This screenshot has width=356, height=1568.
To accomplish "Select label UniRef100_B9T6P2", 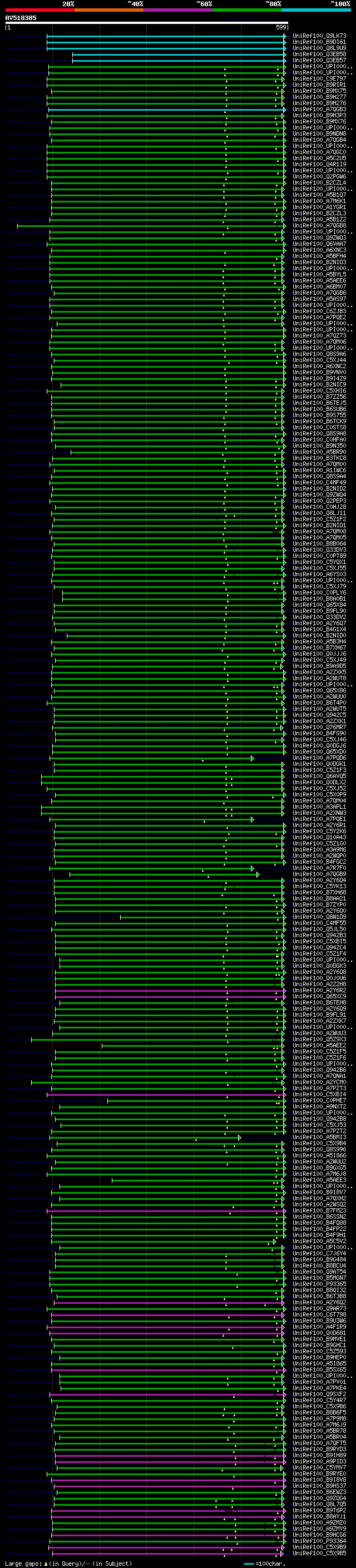I will pos(319,1510).
